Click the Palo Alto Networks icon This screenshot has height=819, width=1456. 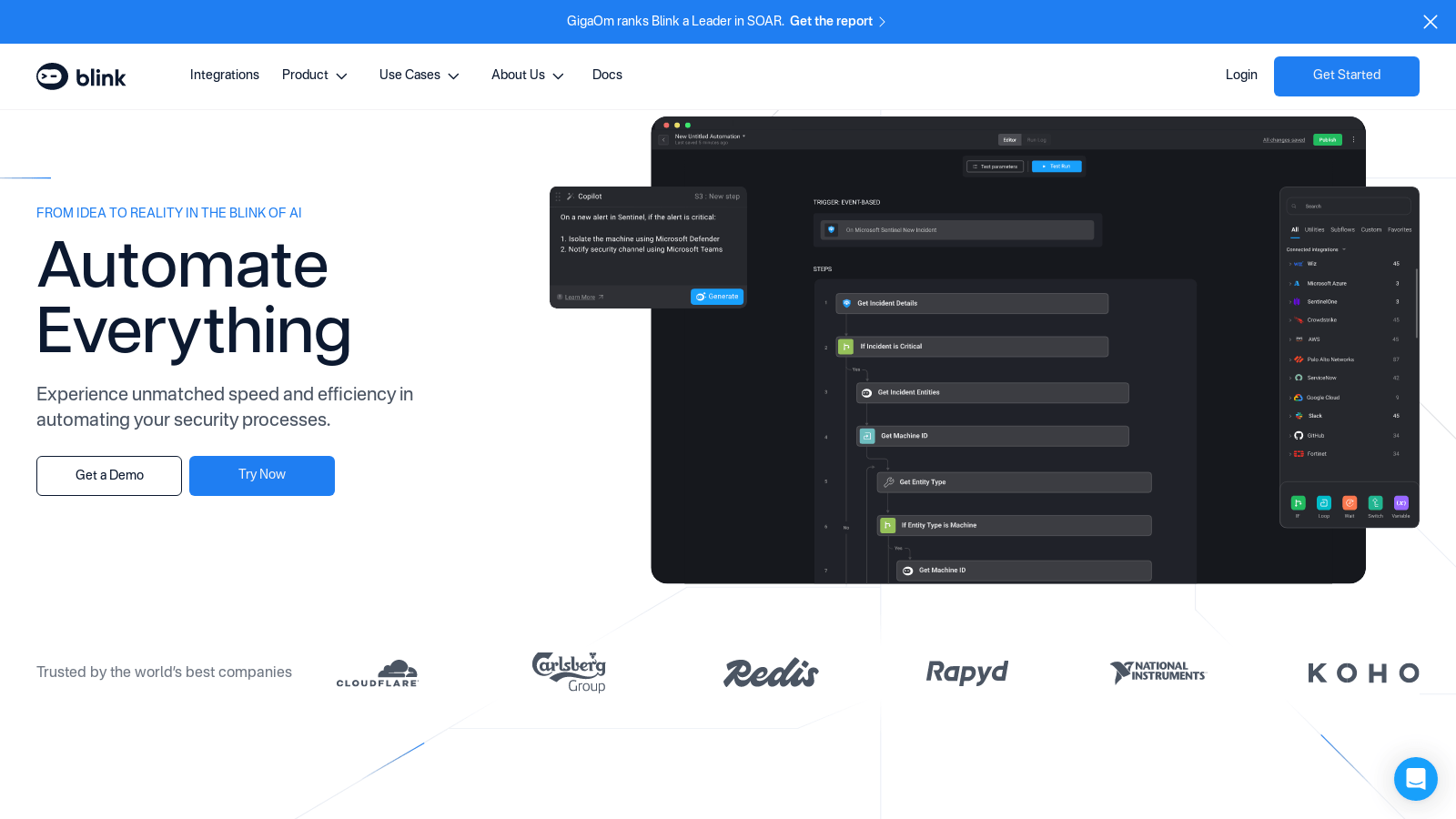pos(1299,359)
